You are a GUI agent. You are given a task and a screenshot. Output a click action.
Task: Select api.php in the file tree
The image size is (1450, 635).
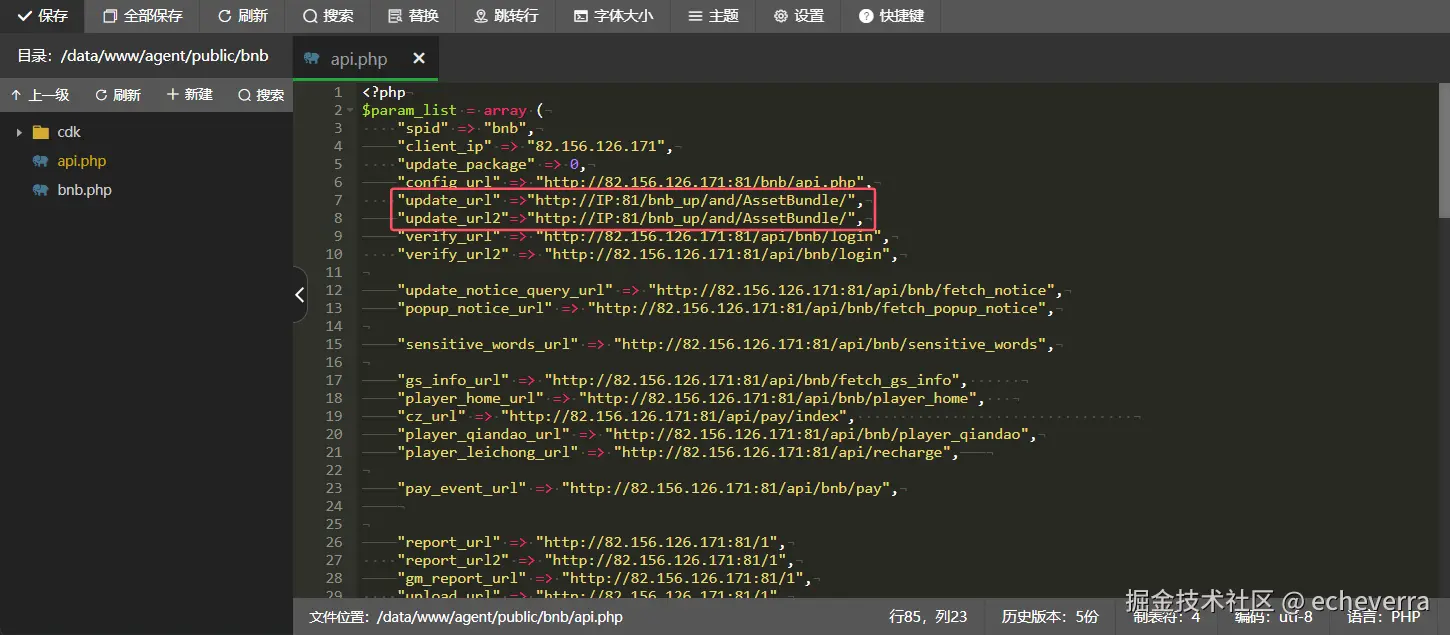(x=81, y=161)
